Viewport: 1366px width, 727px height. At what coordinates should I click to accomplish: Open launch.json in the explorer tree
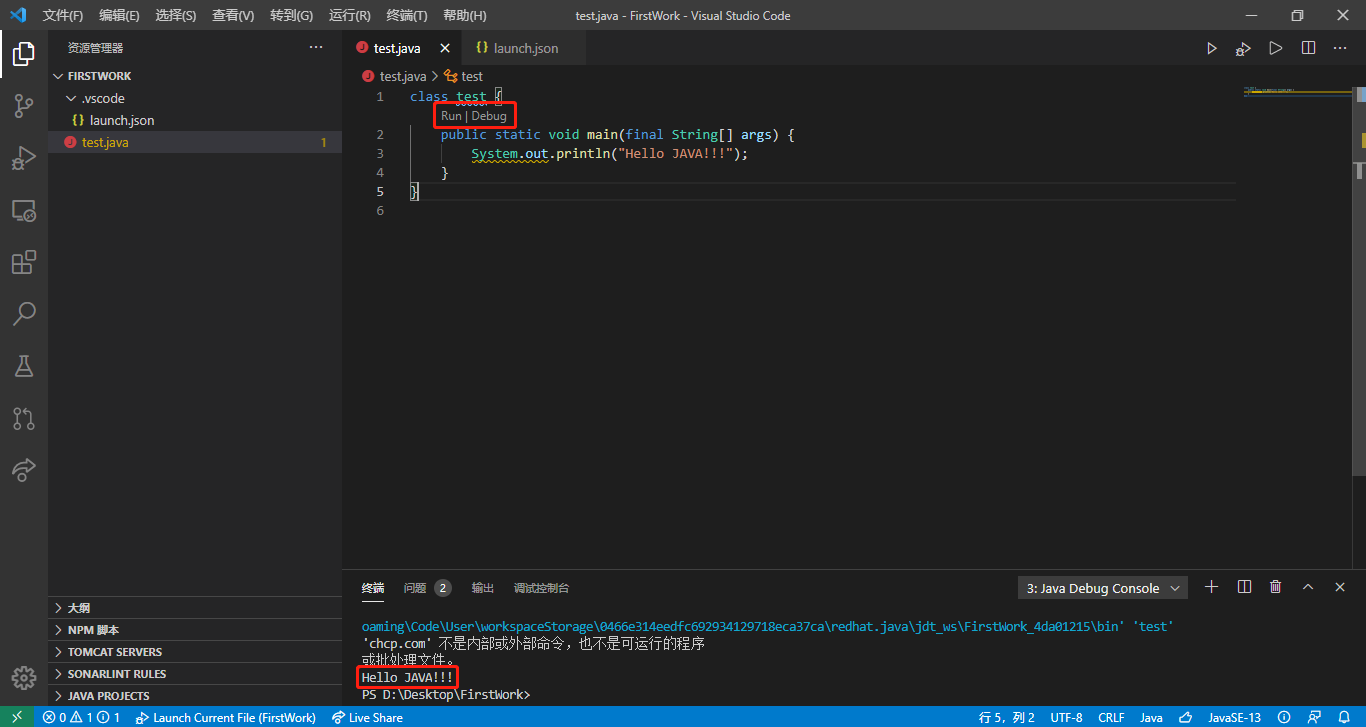(x=195, y=120)
